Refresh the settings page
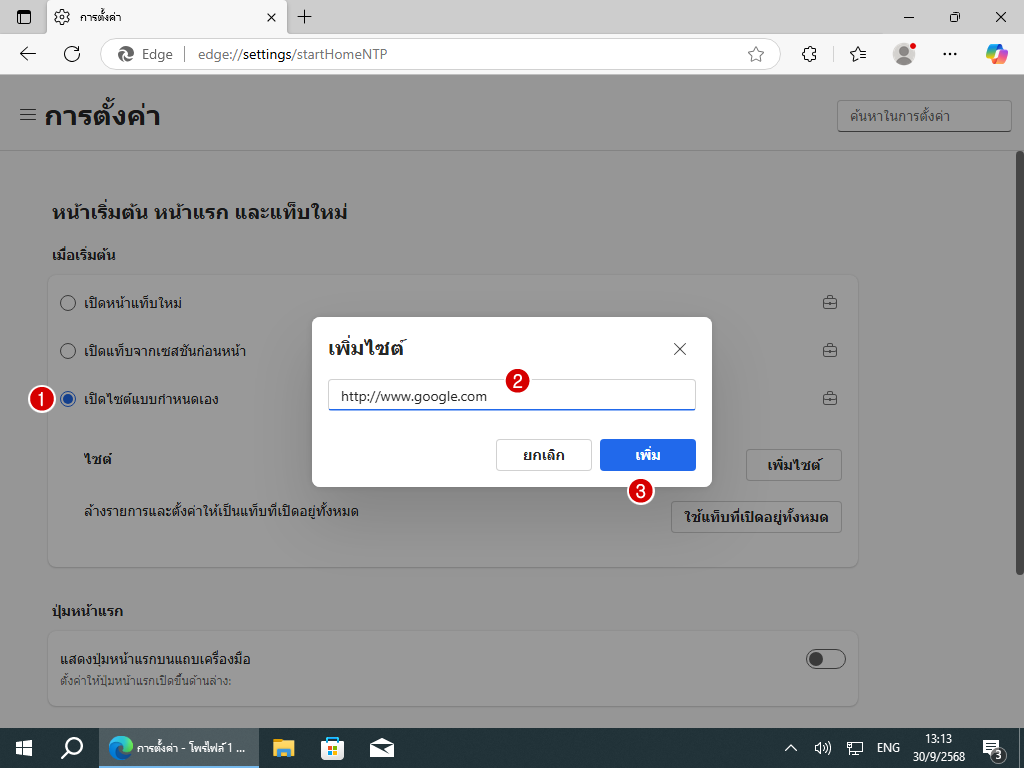Screen dimensions: 1024x768 click(72, 54)
